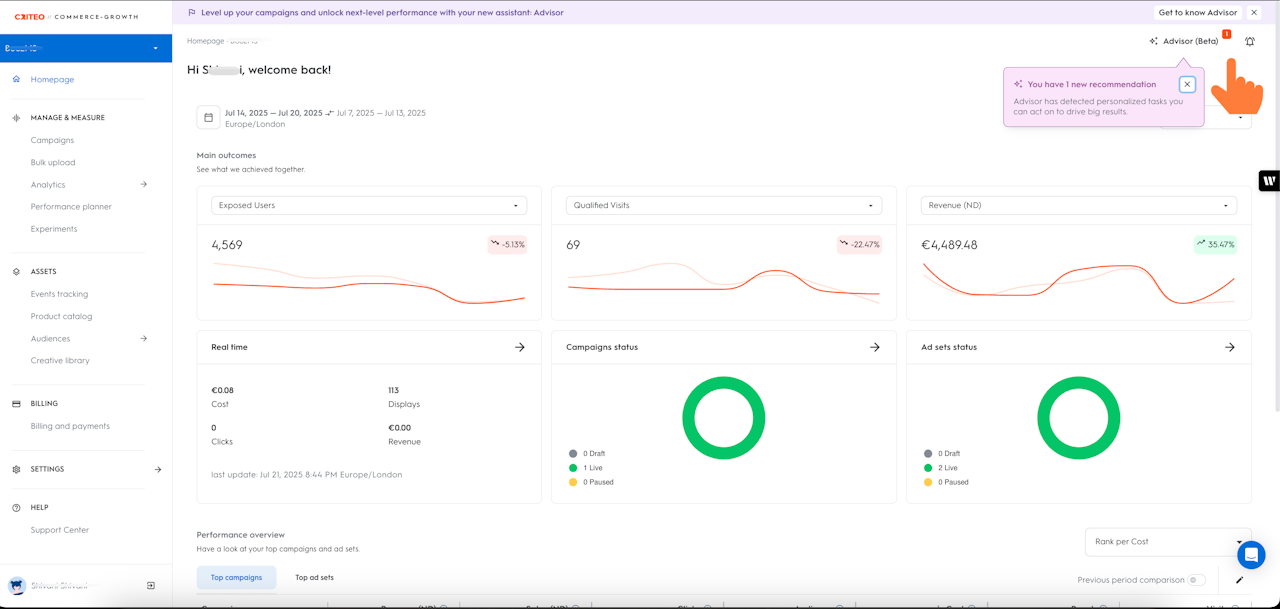Click the logout icon beside the username
Image resolution: width=1280 pixels, height=609 pixels.
(x=151, y=585)
